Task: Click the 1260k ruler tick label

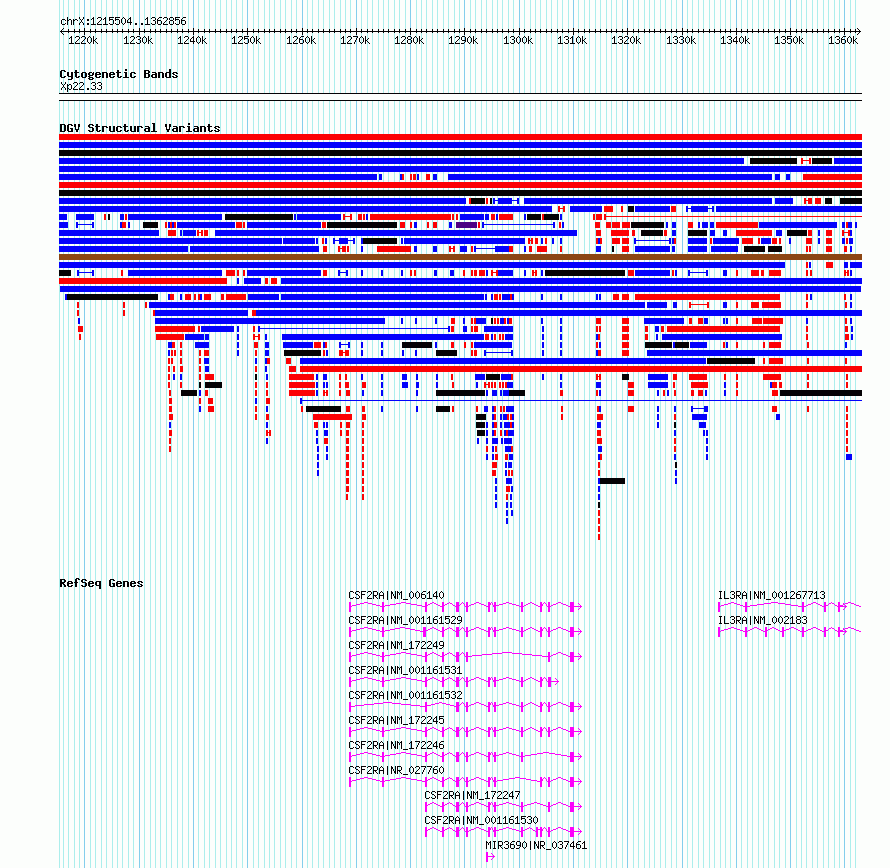Action: click(x=301, y=40)
